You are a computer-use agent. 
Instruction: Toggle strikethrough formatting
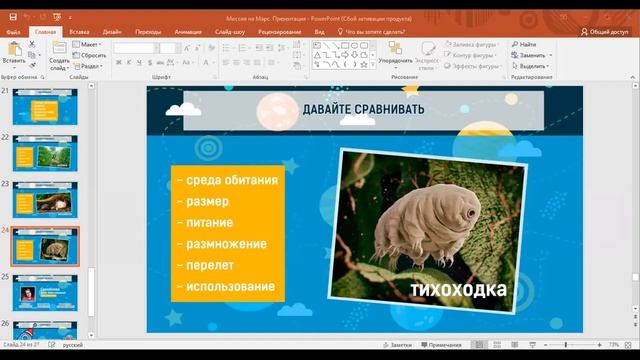coord(160,62)
